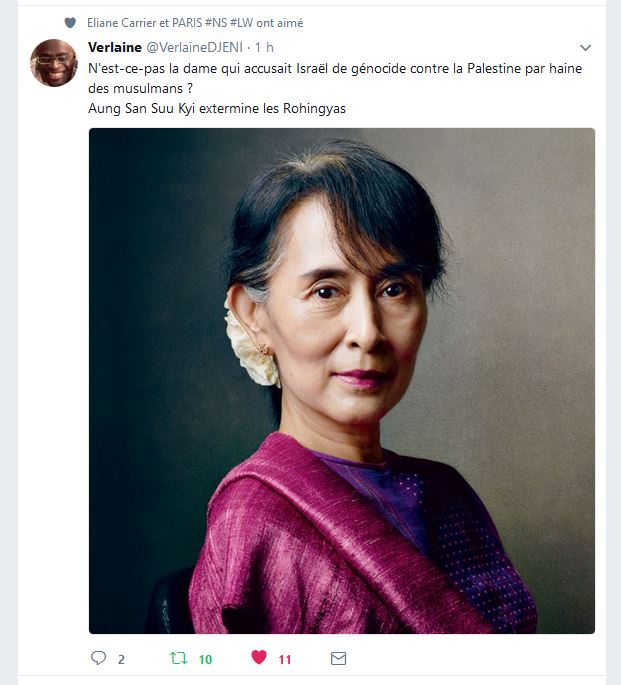
Task: Click the reply speech bubble icon
Action: point(98,658)
